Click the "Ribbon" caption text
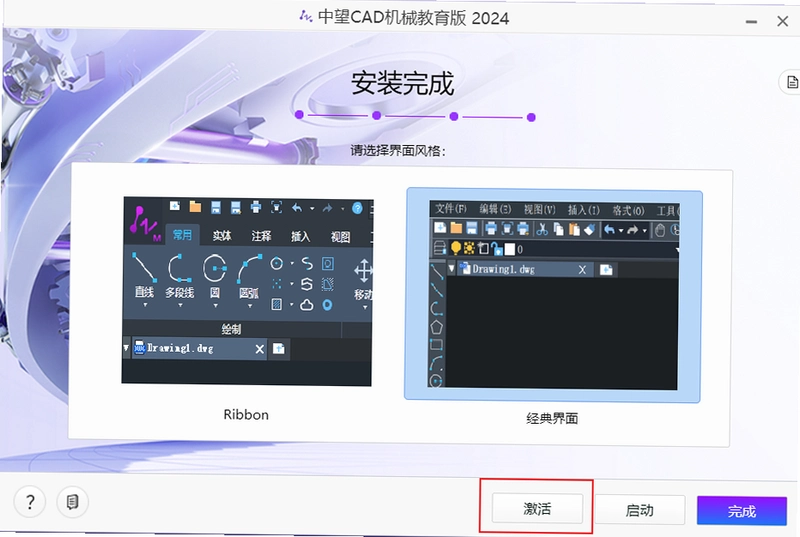 coord(246,414)
